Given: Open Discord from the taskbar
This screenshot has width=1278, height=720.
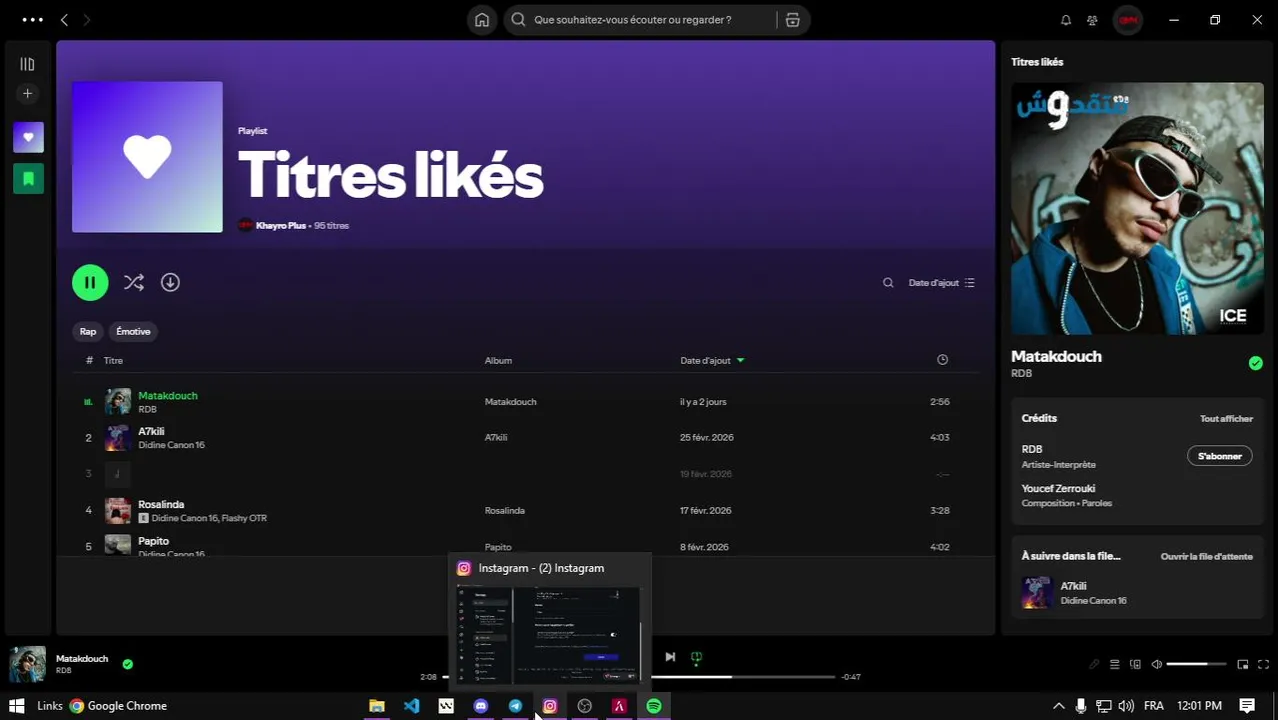Looking at the screenshot, I should pos(481,706).
